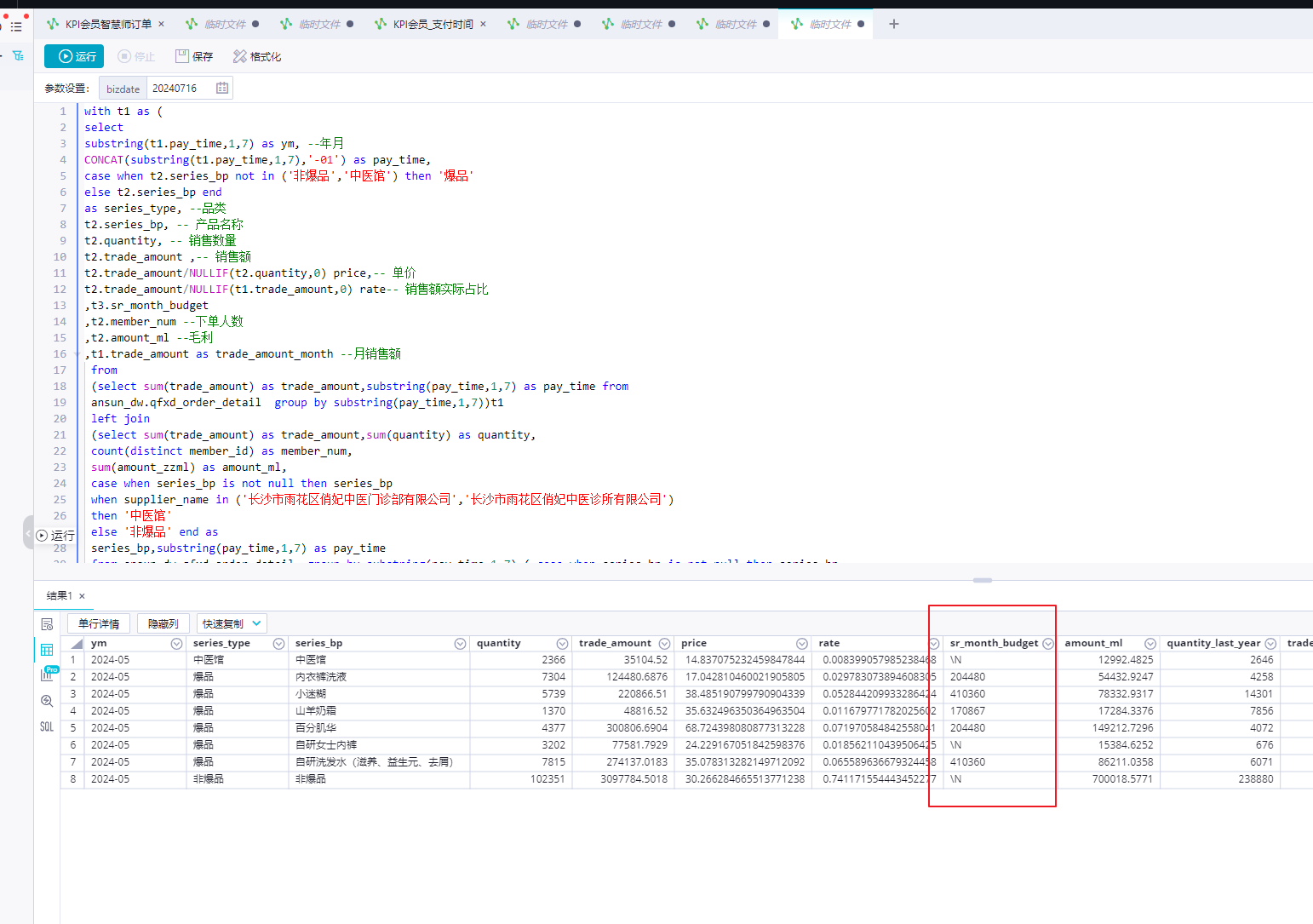
Task: Close the KPI会员智慧师订单 tab
Action: [162, 24]
